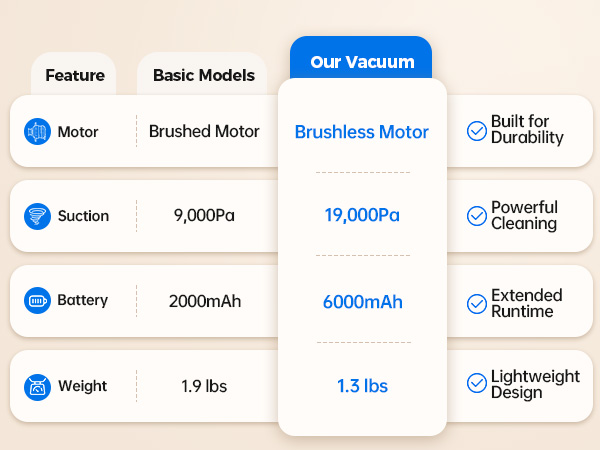
Task: Click the checkmark beside Built for Durability
Action: click(x=477, y=131)
